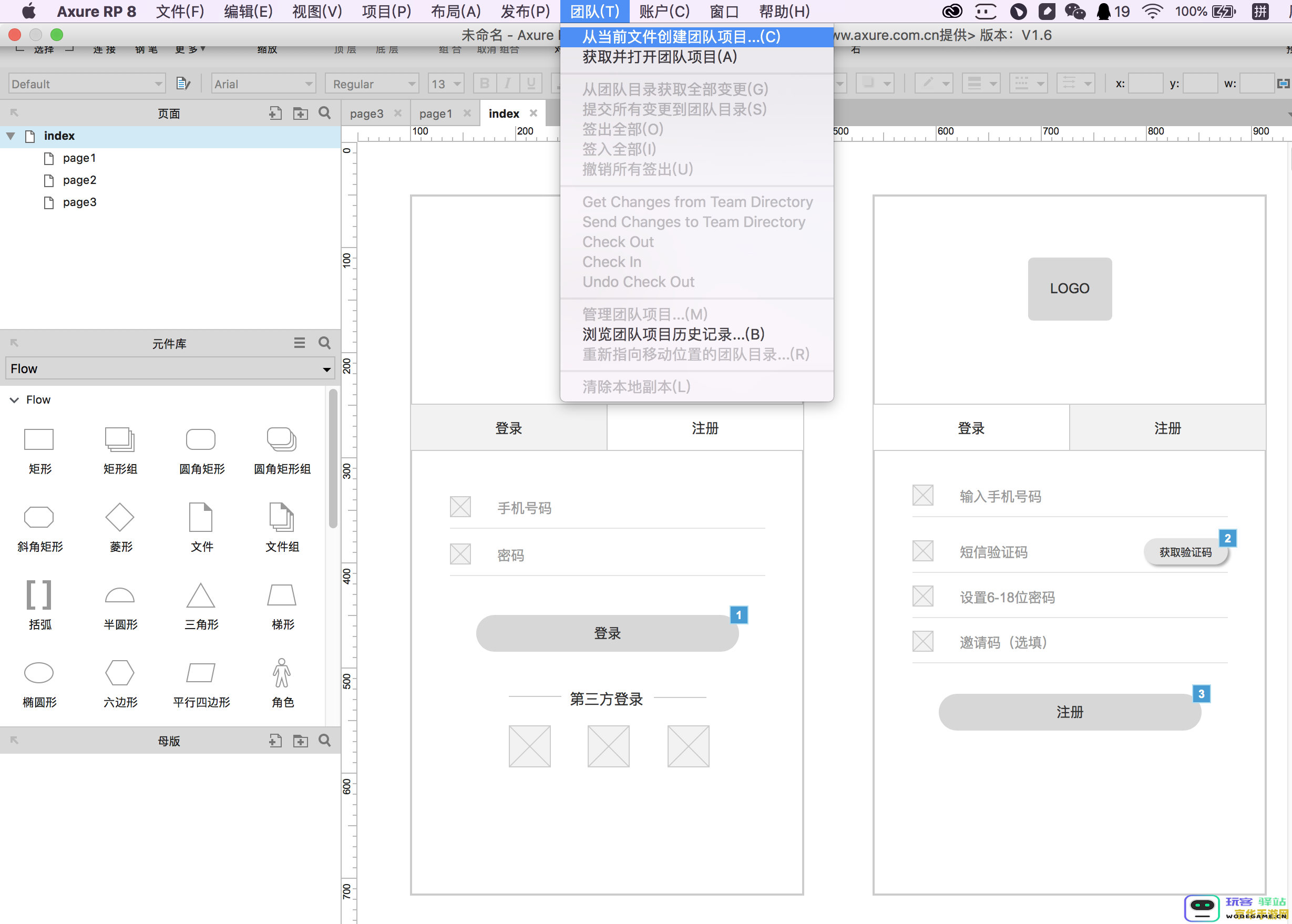Add a new folder in the Pages panel

tap(300, 113)
